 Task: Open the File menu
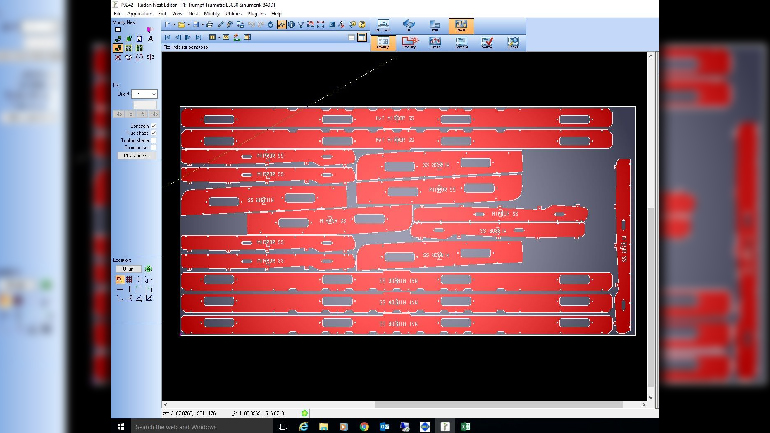click(117, 13)
